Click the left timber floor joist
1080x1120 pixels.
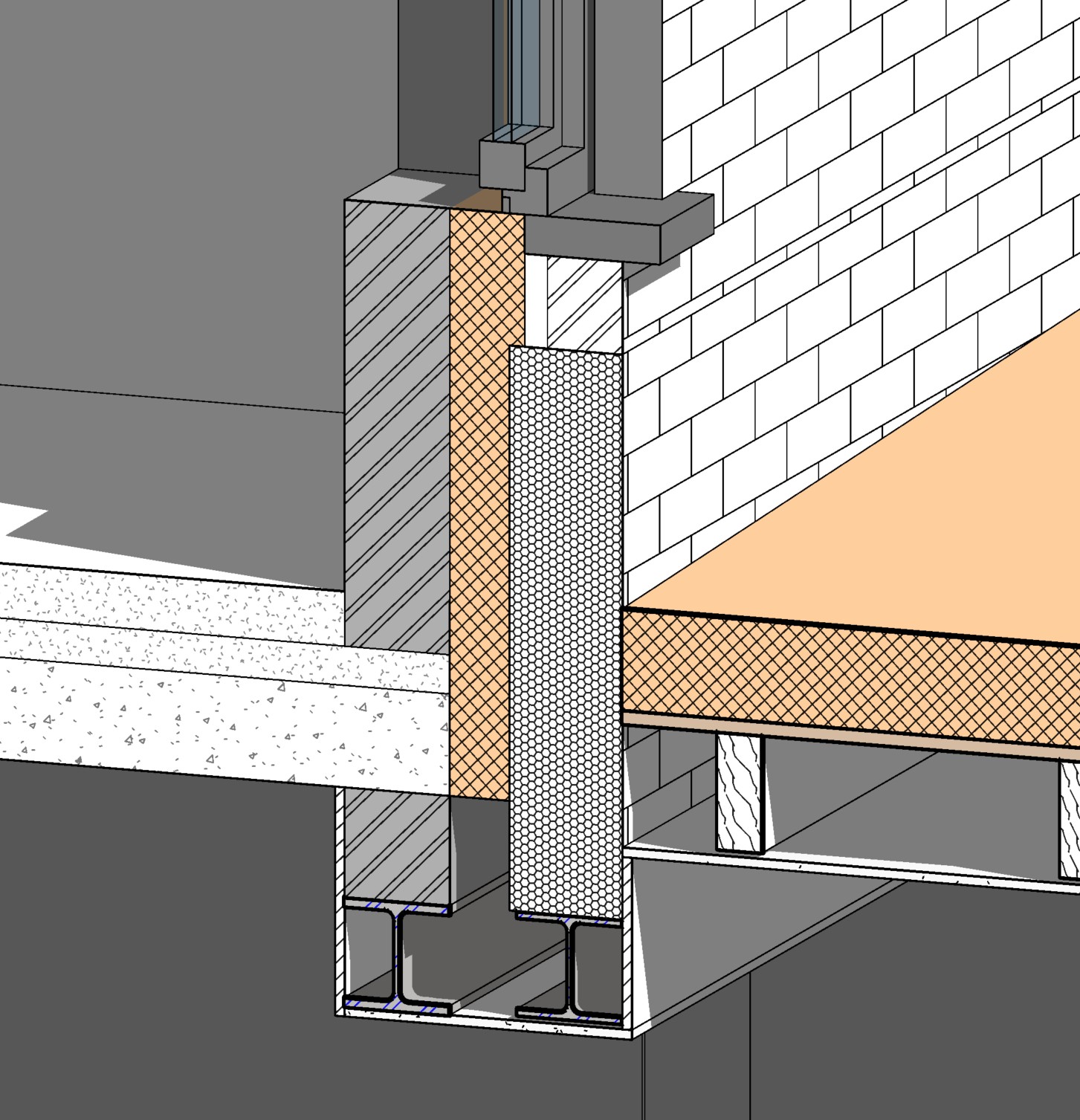click(x=740, y=792)
